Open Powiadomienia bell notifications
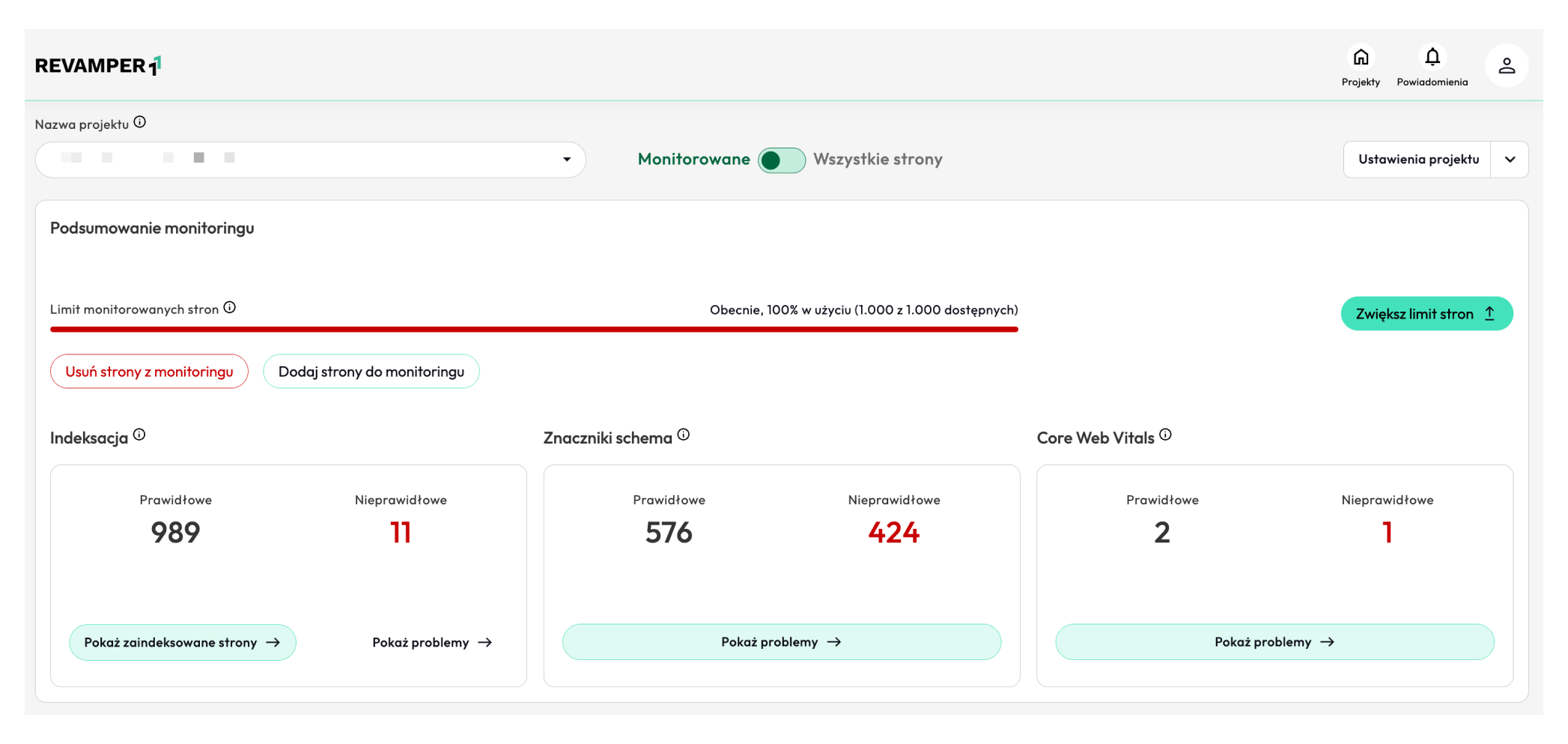This screenshot has height=744, width=1568. coord(1432,58)
